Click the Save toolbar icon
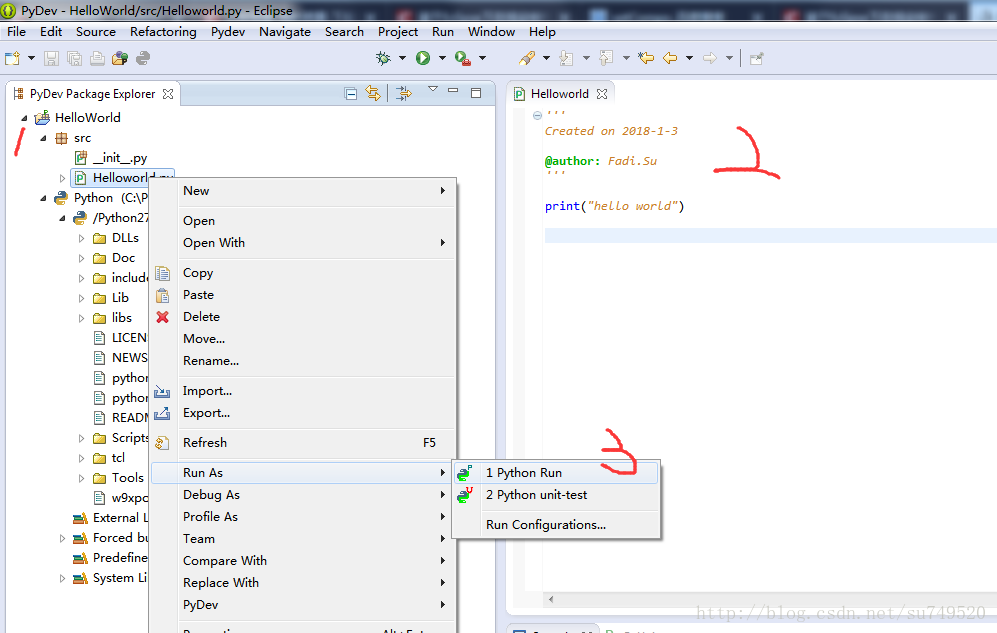Screen dimensions: 997x633 pos(52,58)
